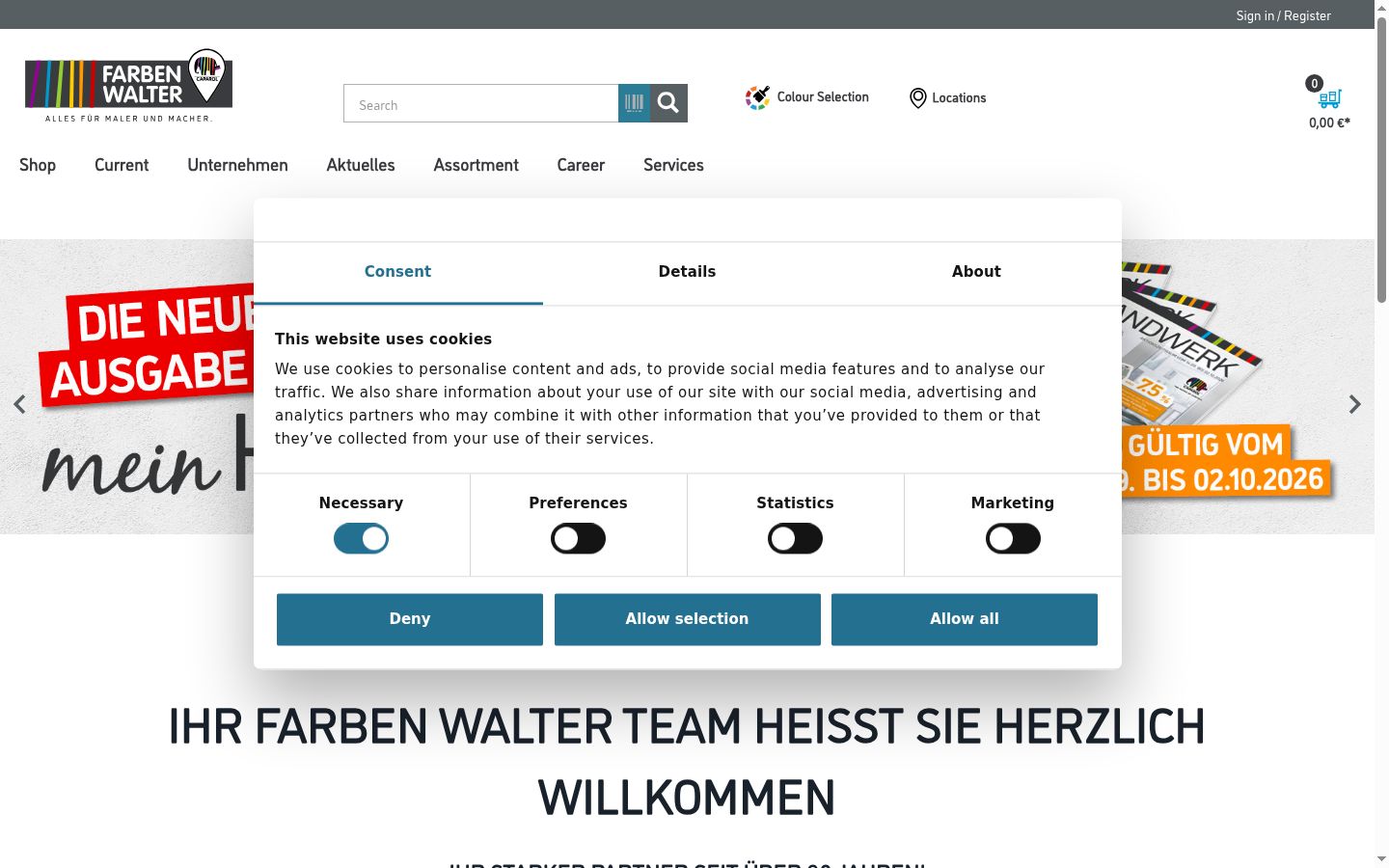The image size is (1389, 868).
Task: Click the Allow all button
Action: point(965,619)
